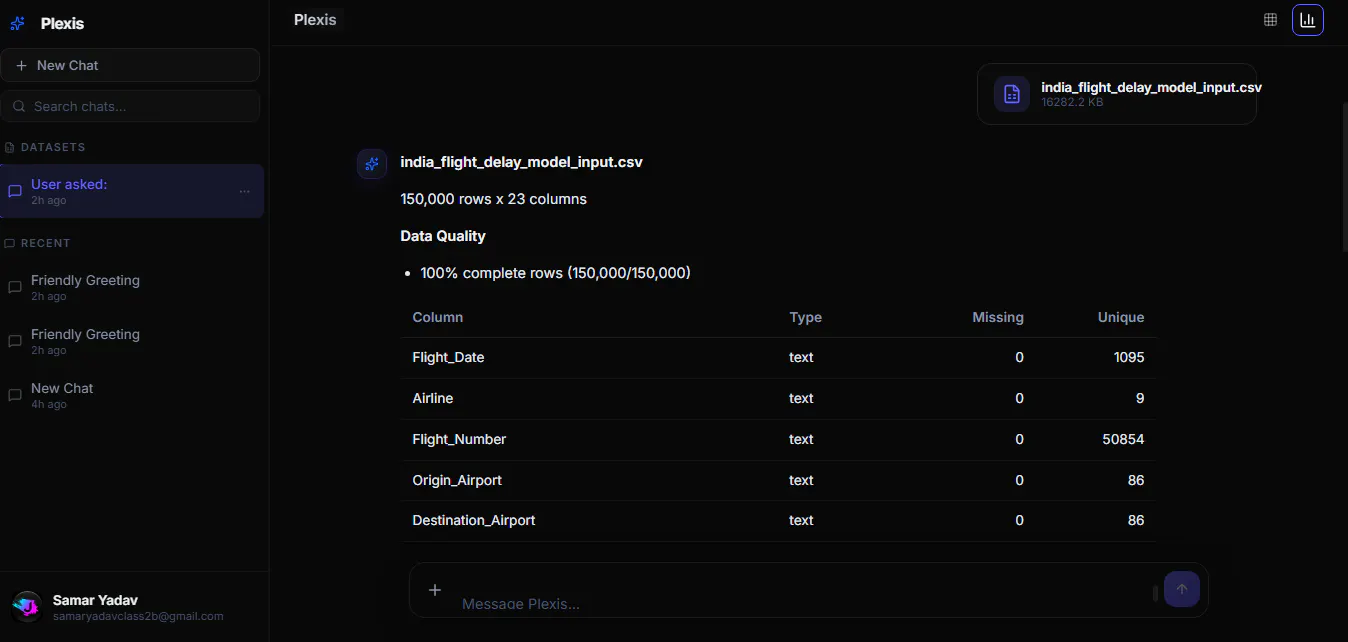Image resolution: width=1348 pixels, height=642 pixels.
Task: Select the Flight_Number cell
Action: [x=459, y=439]
